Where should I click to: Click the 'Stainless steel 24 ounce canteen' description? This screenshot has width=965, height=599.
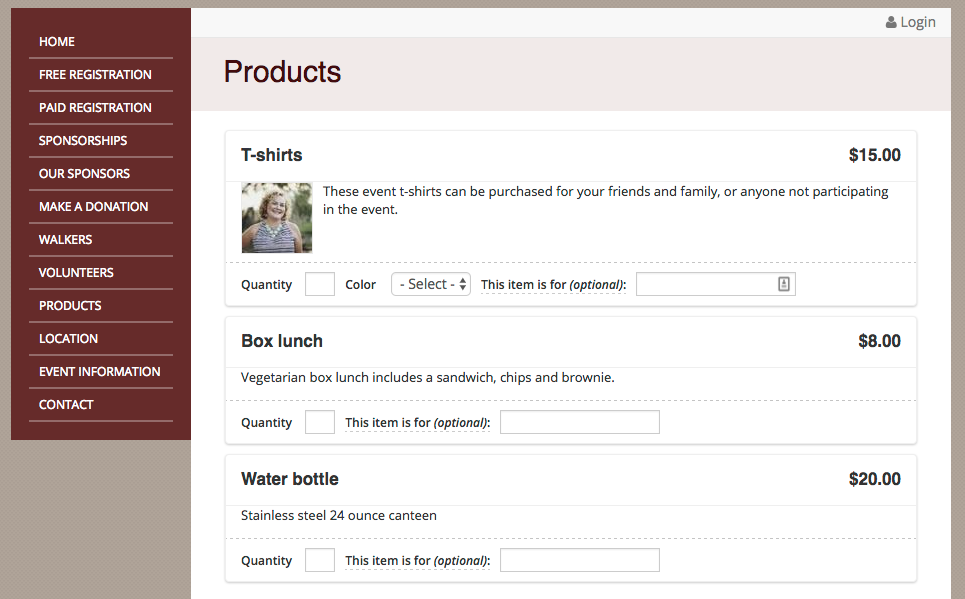[338, 516]
